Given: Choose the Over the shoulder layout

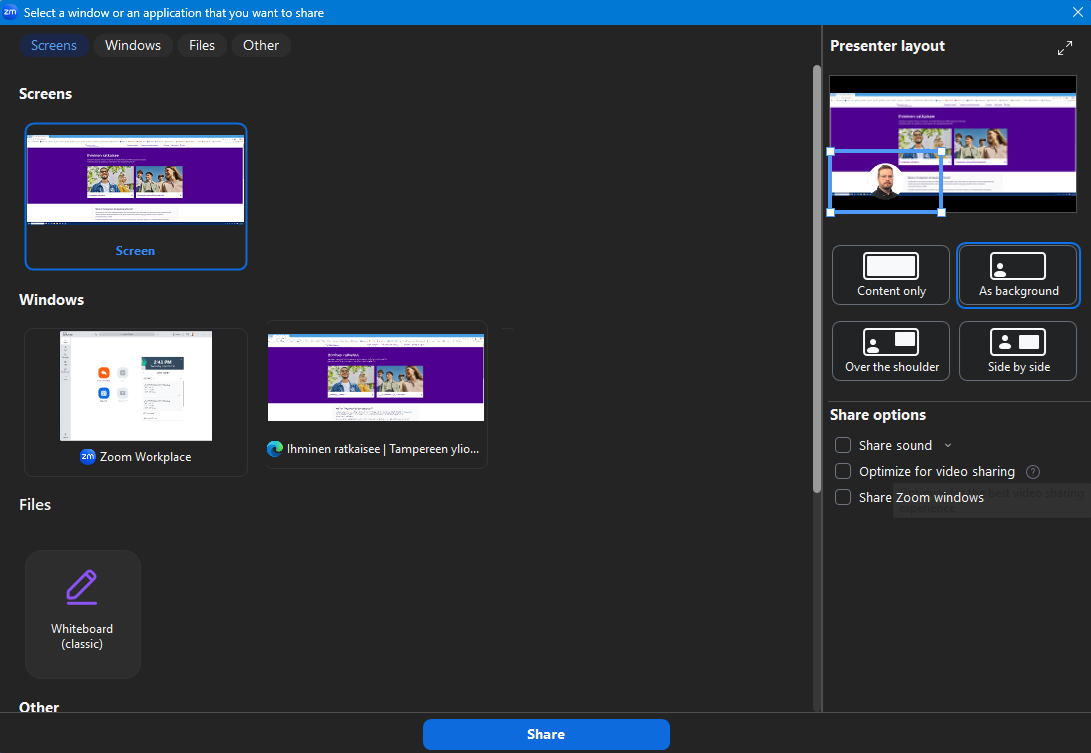Looking at the screenshot, I should (x=891, y=351).
